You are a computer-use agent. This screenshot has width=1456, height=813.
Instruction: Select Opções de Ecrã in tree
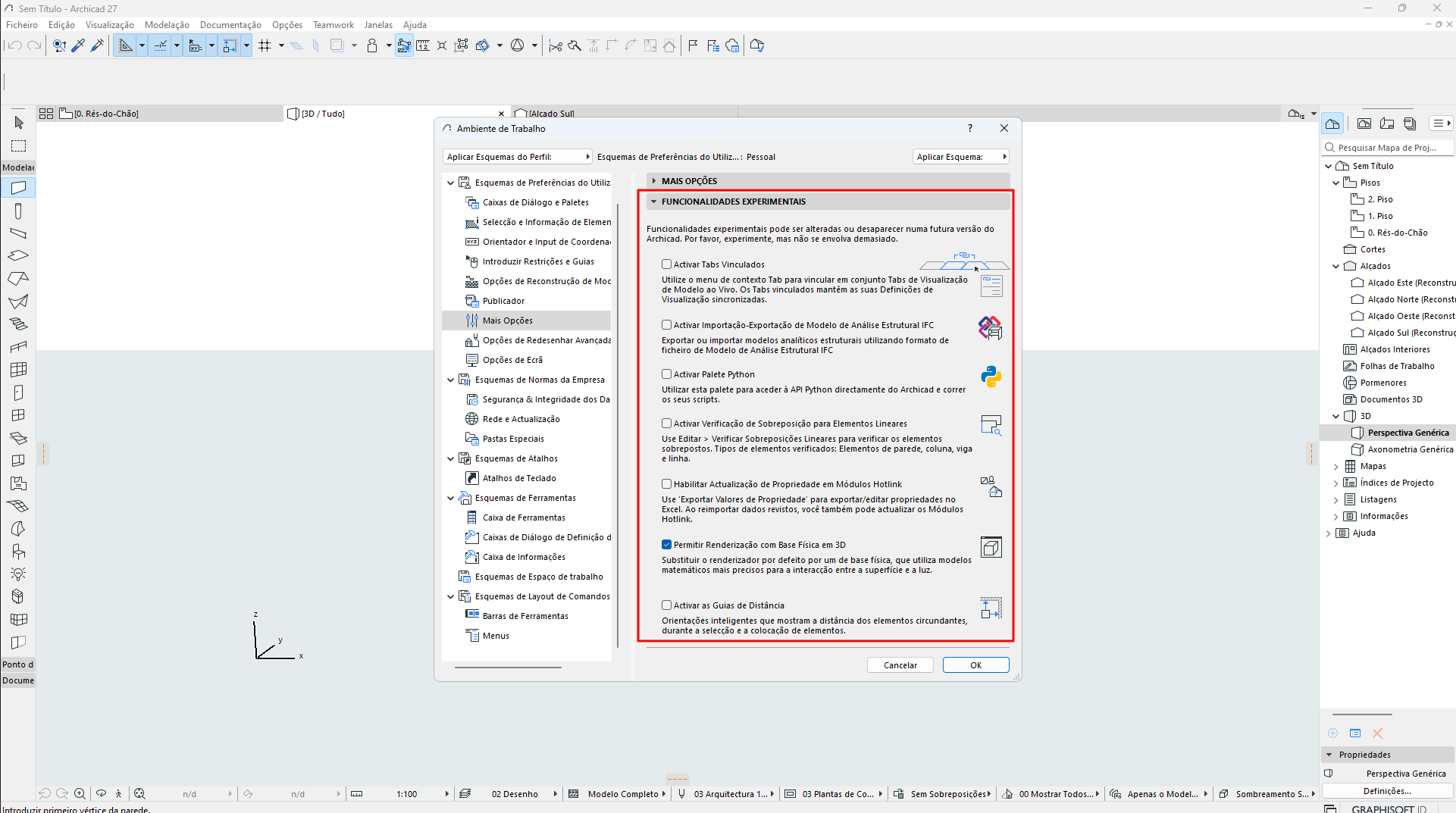point(512,360)
